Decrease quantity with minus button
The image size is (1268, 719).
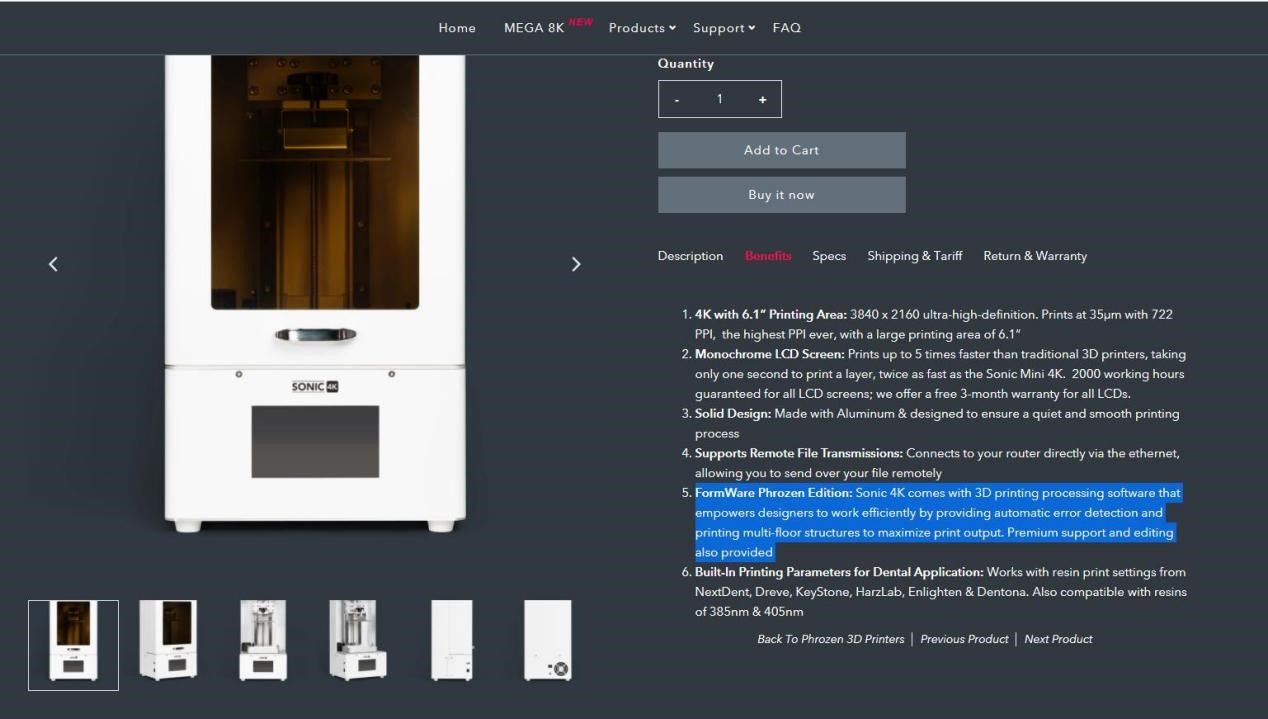(677, 99)
